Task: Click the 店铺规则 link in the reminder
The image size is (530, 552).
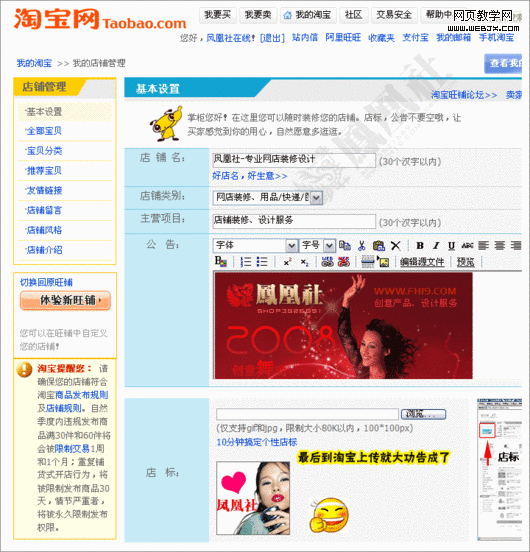Action: (x=64, y=408)
